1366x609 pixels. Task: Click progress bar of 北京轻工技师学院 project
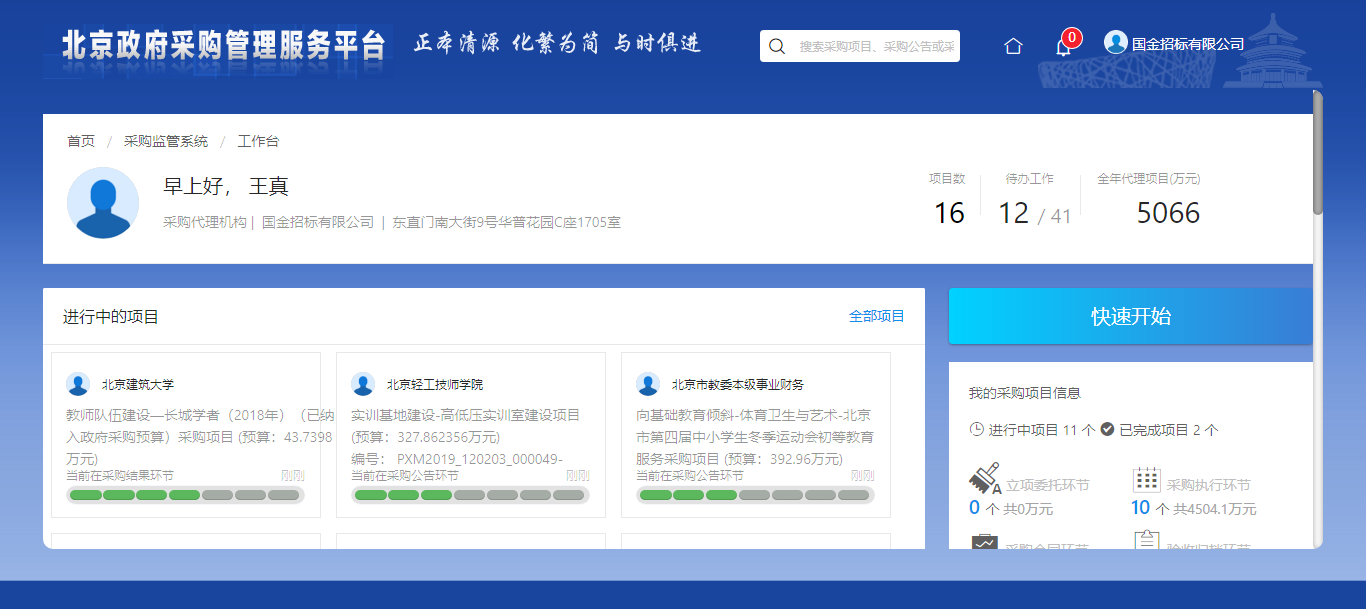point(470,495)
